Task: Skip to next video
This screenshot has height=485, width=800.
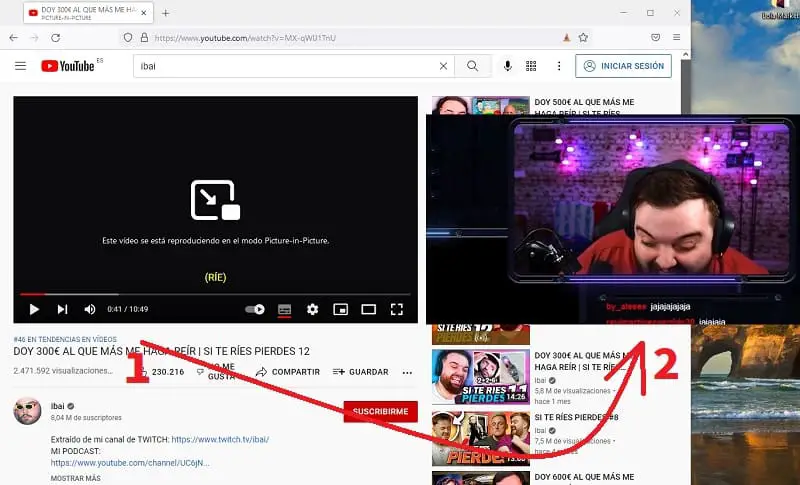Action: (62, 309)
